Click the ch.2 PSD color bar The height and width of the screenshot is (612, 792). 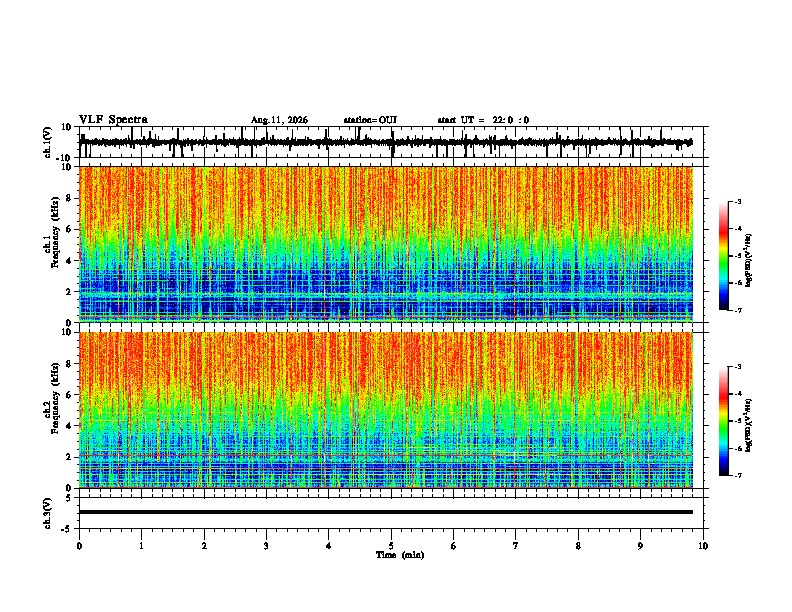[724, 421]
